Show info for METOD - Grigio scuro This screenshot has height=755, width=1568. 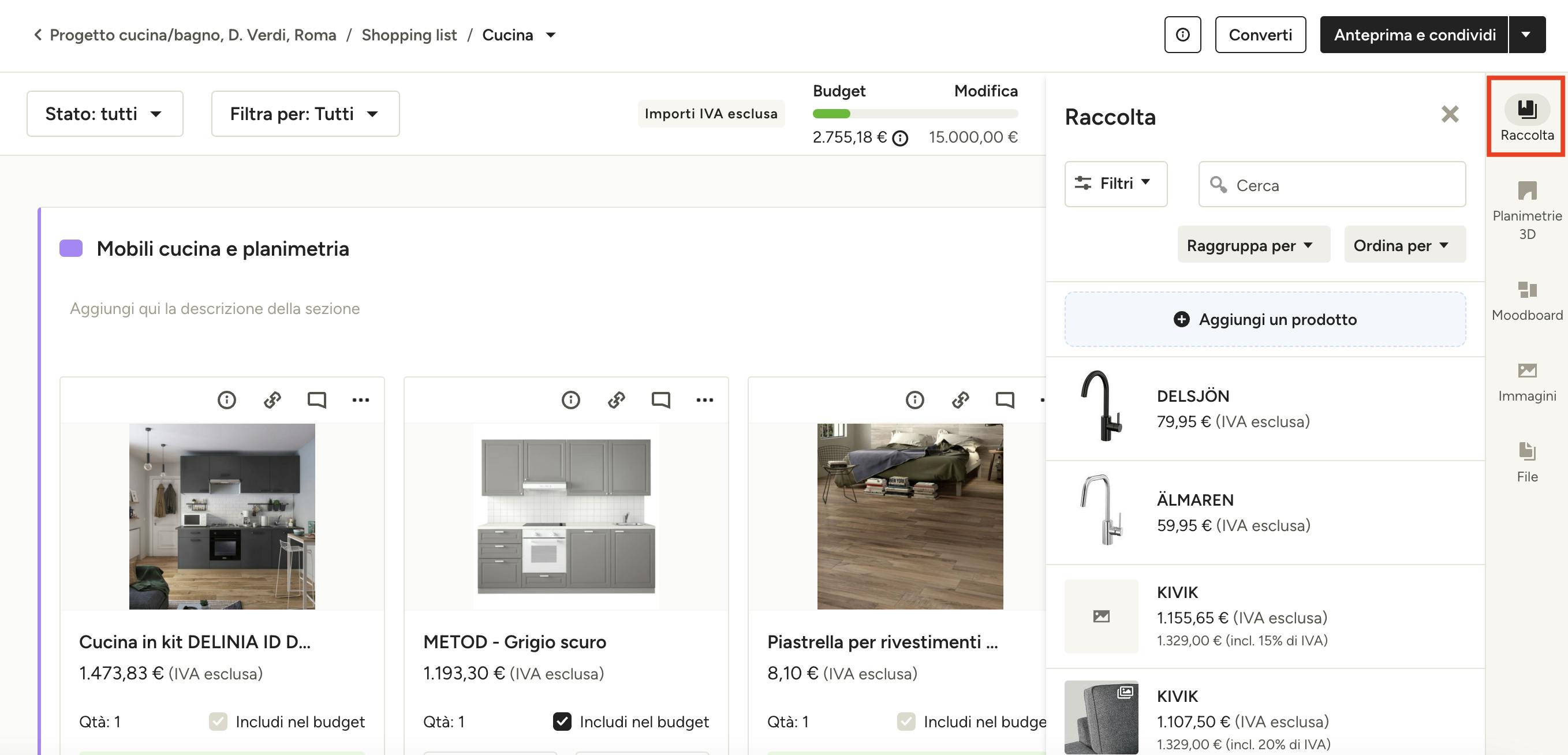click(570, 399)
